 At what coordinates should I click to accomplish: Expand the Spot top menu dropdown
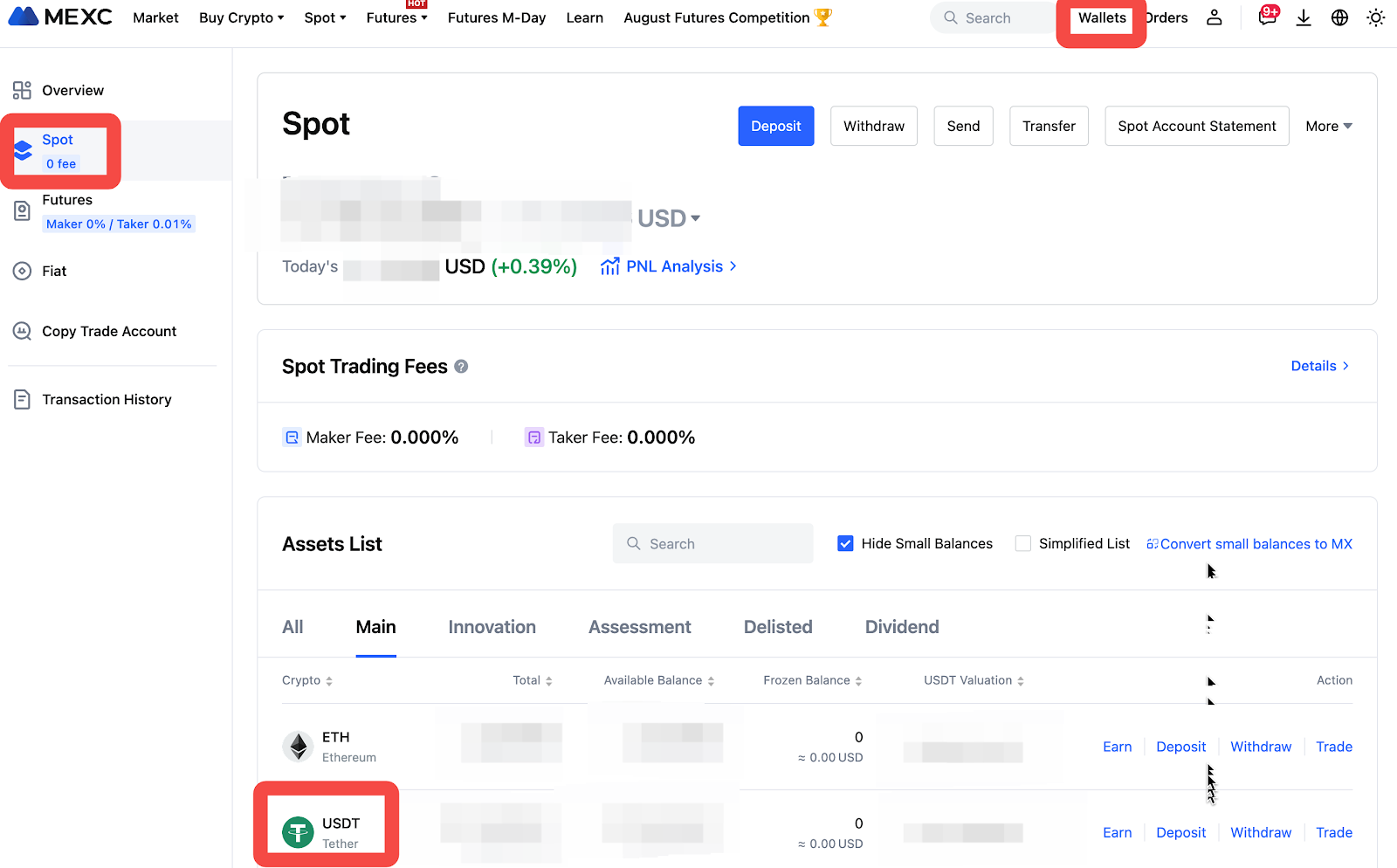pyautogui.click(x=325, y=17)
